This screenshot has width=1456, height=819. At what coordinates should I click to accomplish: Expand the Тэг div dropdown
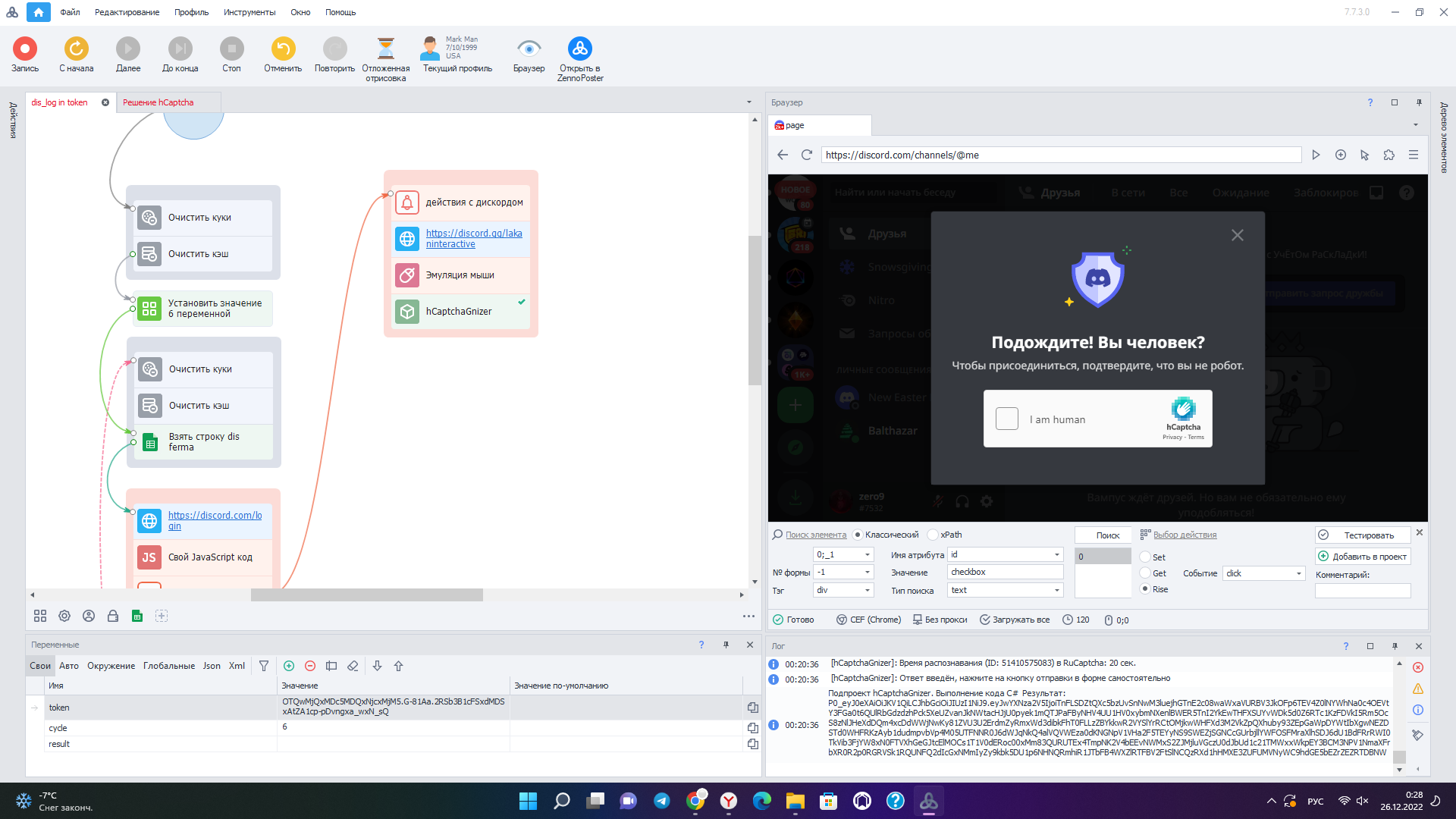click(868, 590)
